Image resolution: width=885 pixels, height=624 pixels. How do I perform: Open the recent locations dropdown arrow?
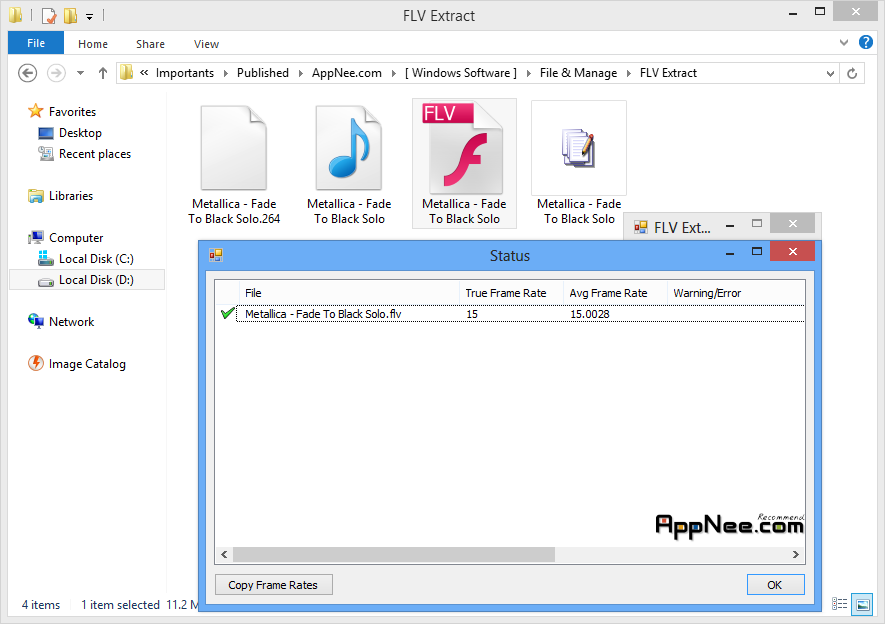coord(80,73)
